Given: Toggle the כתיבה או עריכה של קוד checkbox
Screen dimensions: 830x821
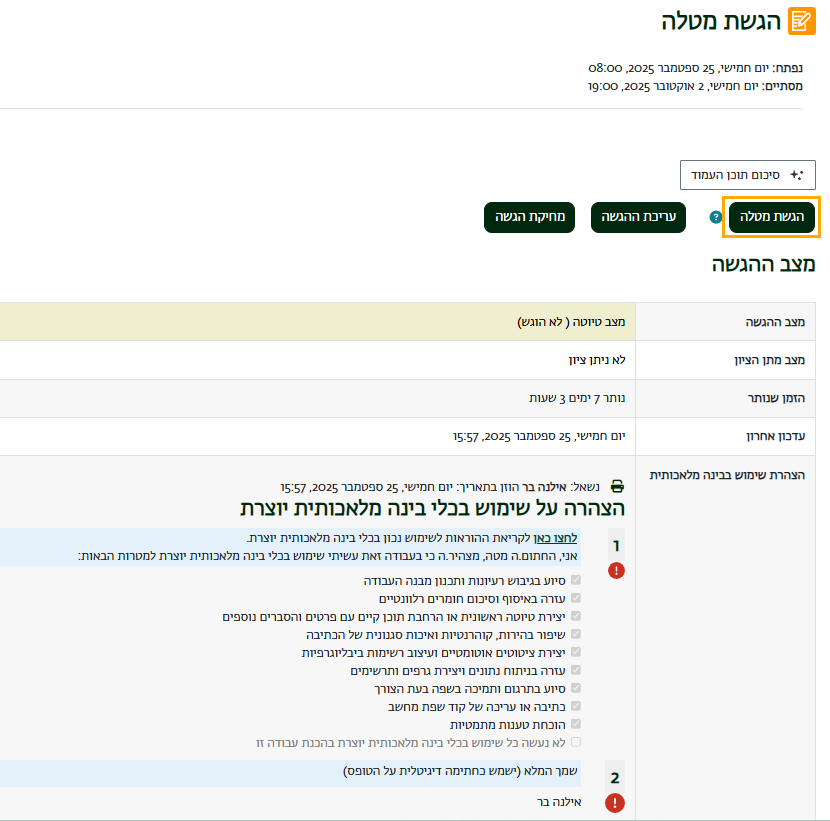Looking at the screenshot, I should 575,706.
